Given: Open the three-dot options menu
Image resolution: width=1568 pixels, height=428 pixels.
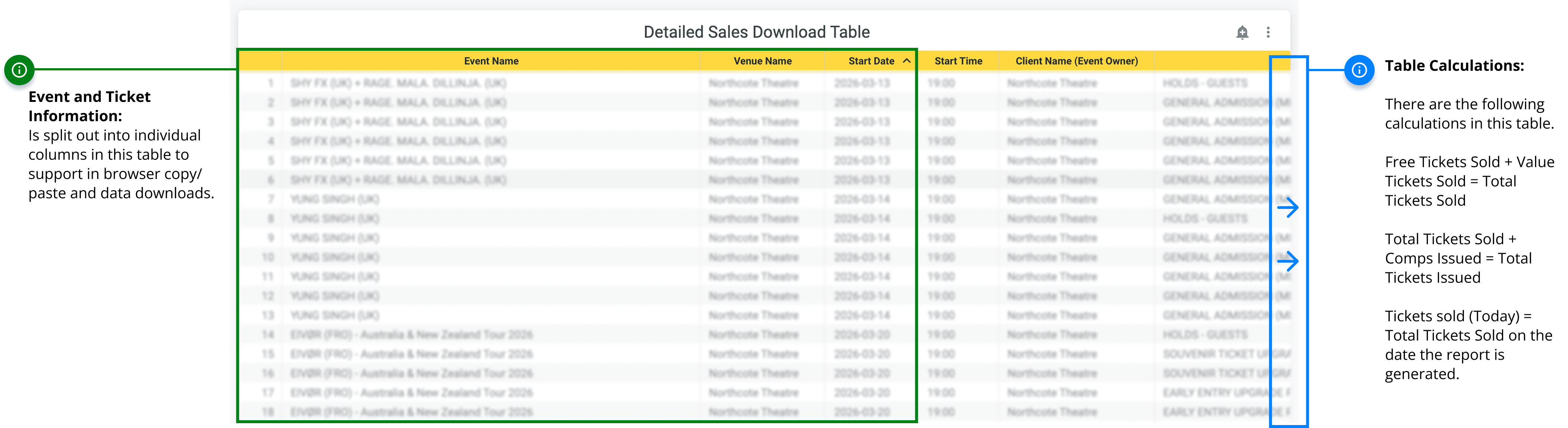Looking at the screenshot, I should click(1268, 32).
